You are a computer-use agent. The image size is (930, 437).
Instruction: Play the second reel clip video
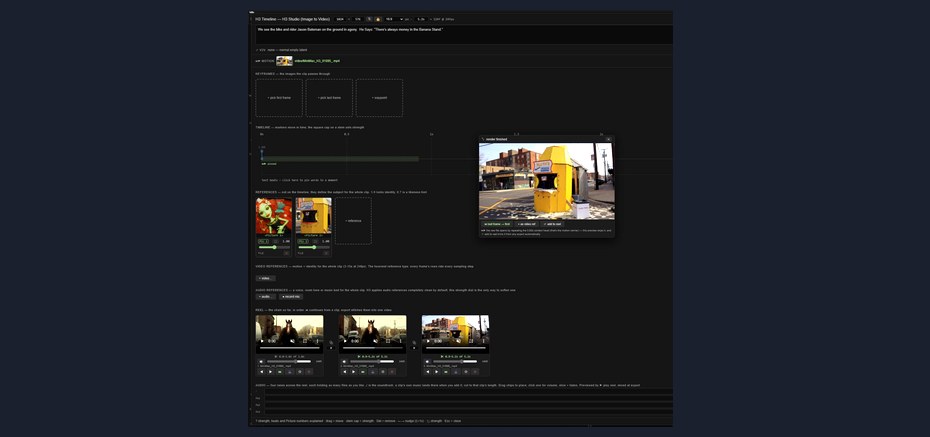(345, 341)
